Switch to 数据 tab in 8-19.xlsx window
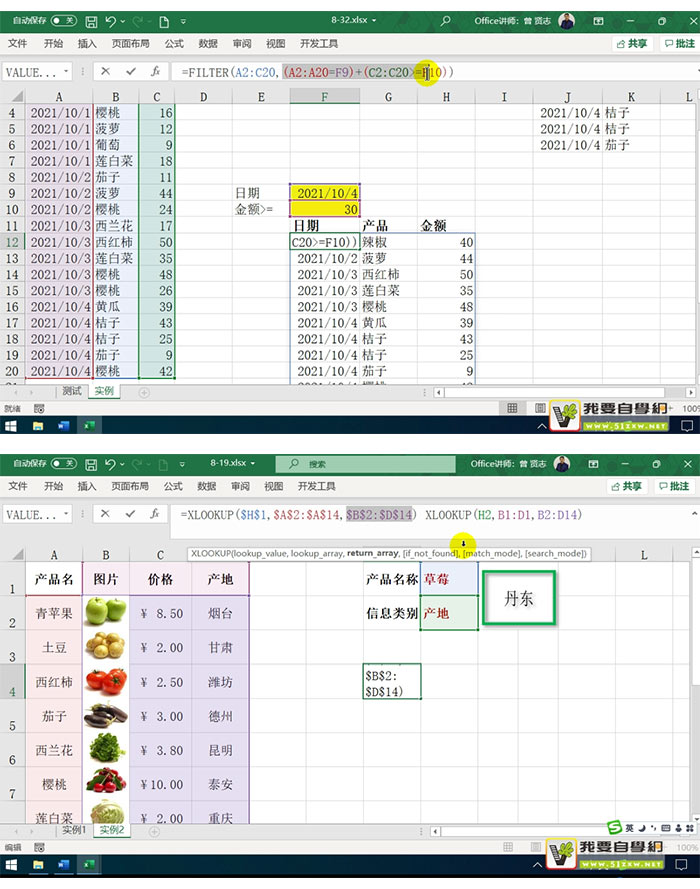The width and height of the screenshot is (700, 889). point(206,486)
